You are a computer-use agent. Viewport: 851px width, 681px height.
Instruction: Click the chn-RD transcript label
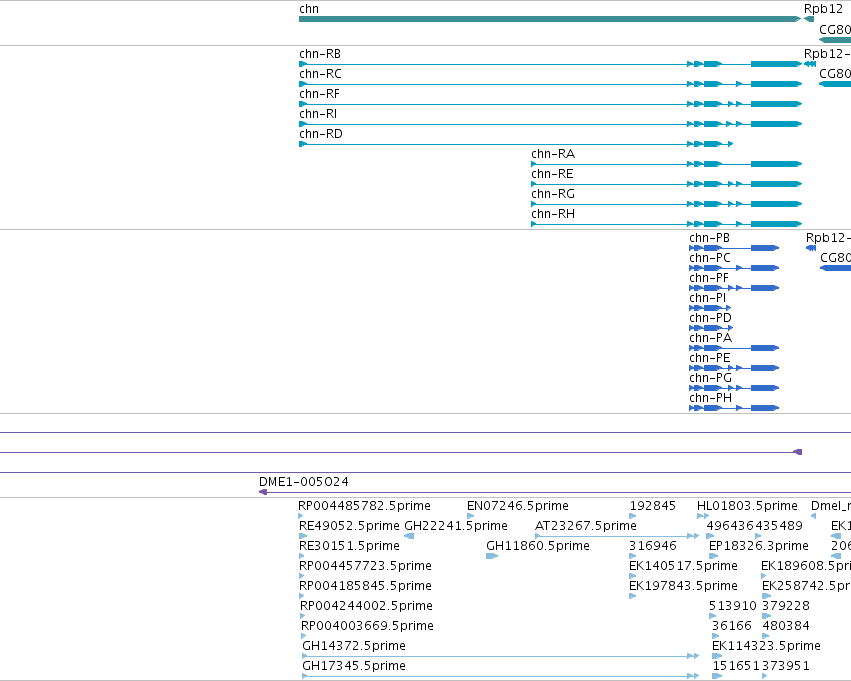(x=321, y=134)
